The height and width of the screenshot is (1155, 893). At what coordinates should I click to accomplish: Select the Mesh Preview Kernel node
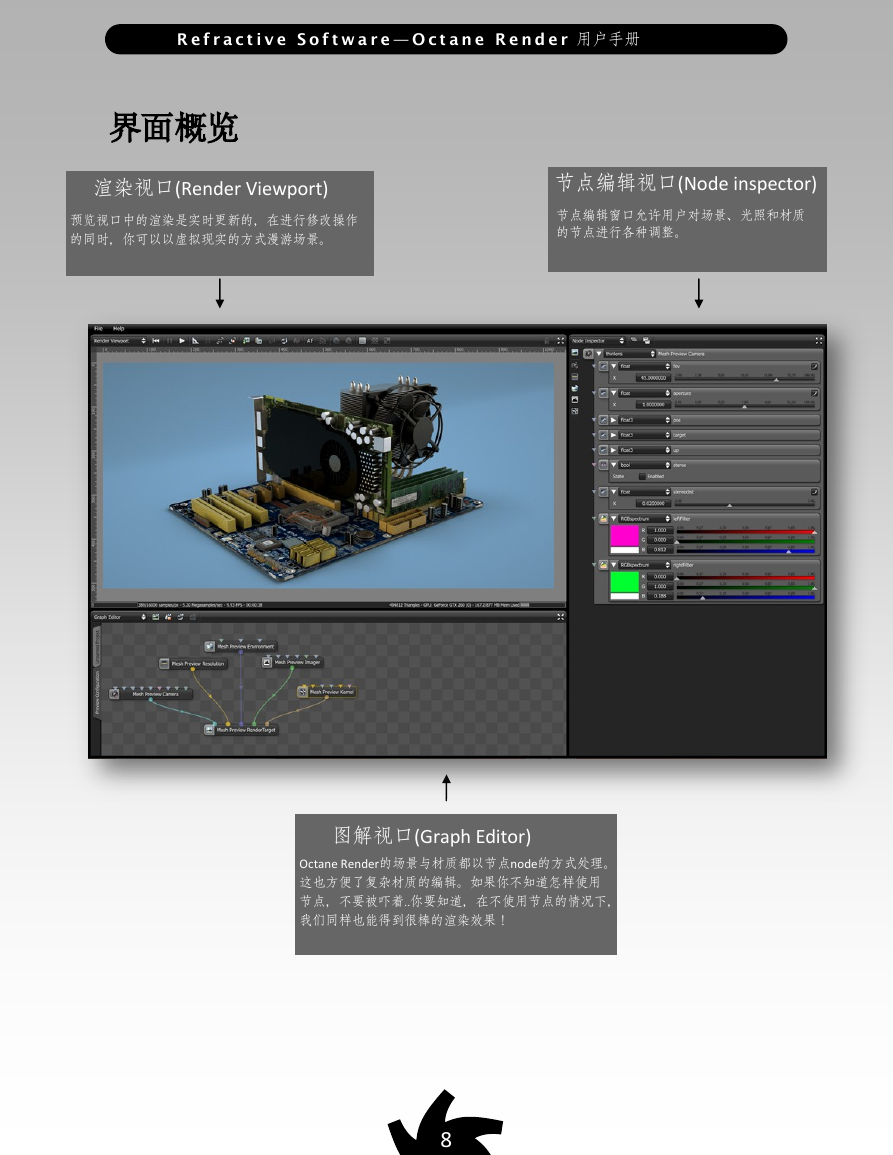tap(326, 692)
